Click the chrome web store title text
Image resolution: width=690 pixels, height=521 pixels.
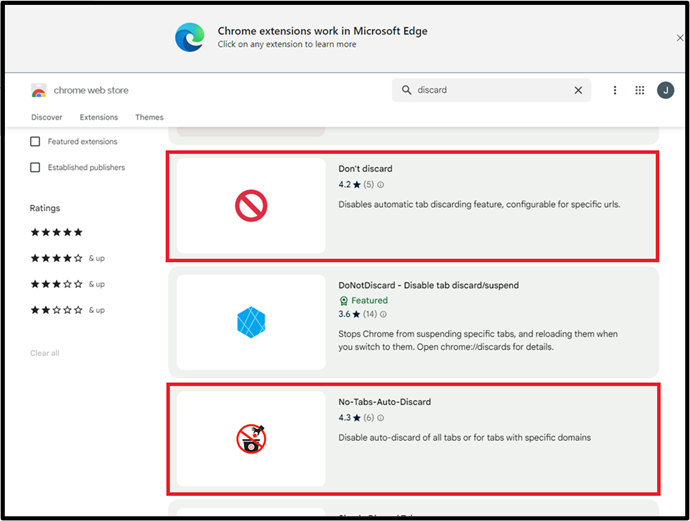click(91, 90)
